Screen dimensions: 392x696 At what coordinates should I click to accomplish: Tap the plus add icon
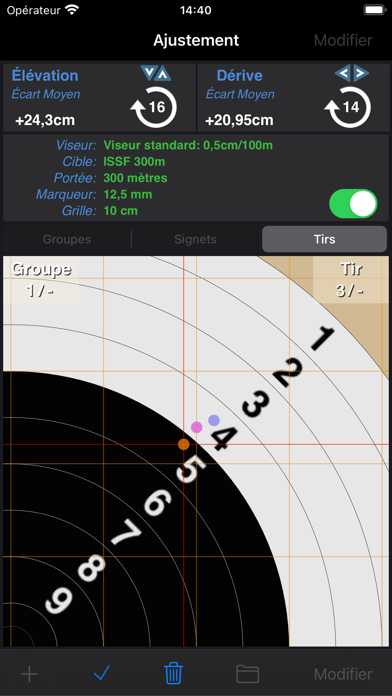[x=29, y=674]
